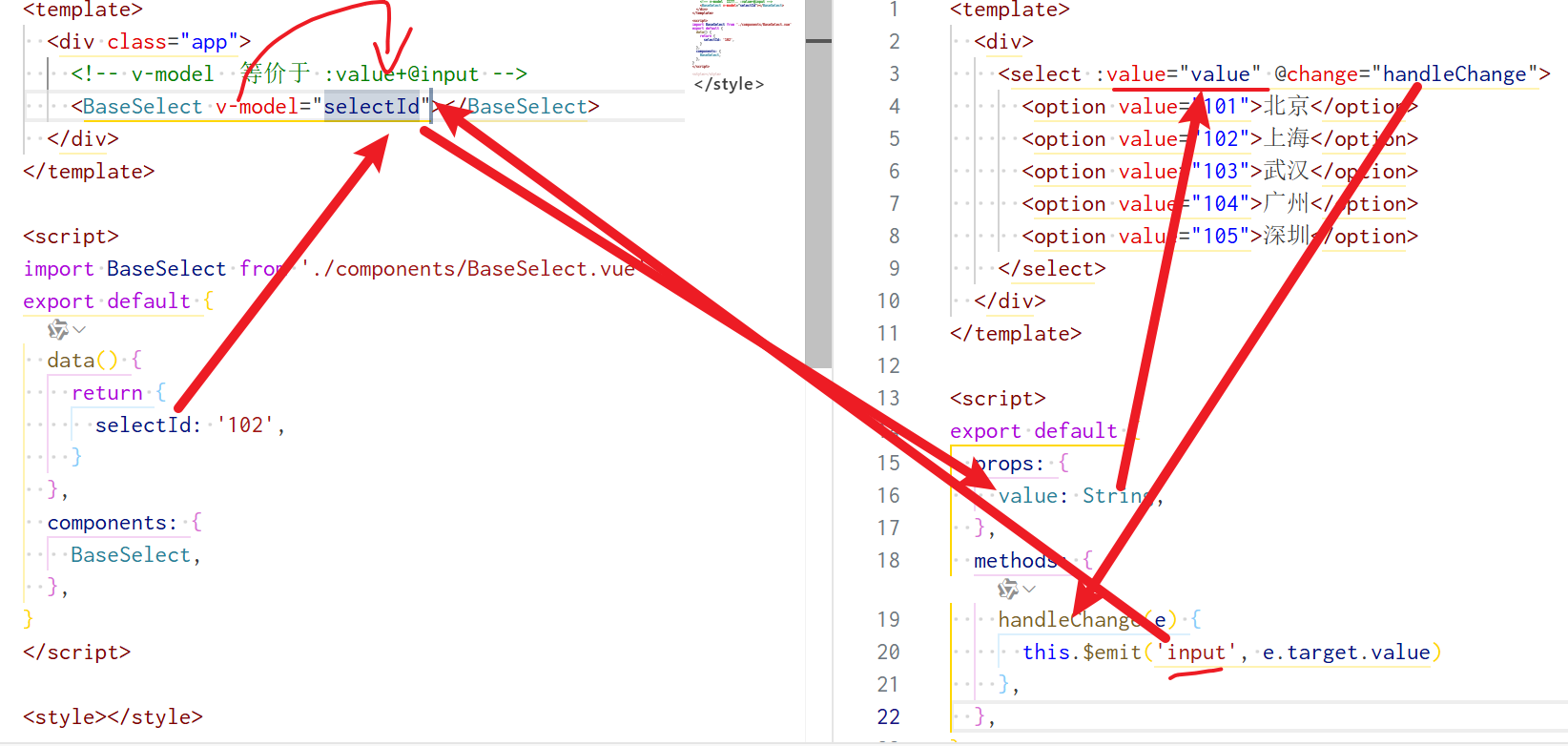Click the 'input' string in the $emit call
Screen dimensions: 1568x746
[1196, 652]
